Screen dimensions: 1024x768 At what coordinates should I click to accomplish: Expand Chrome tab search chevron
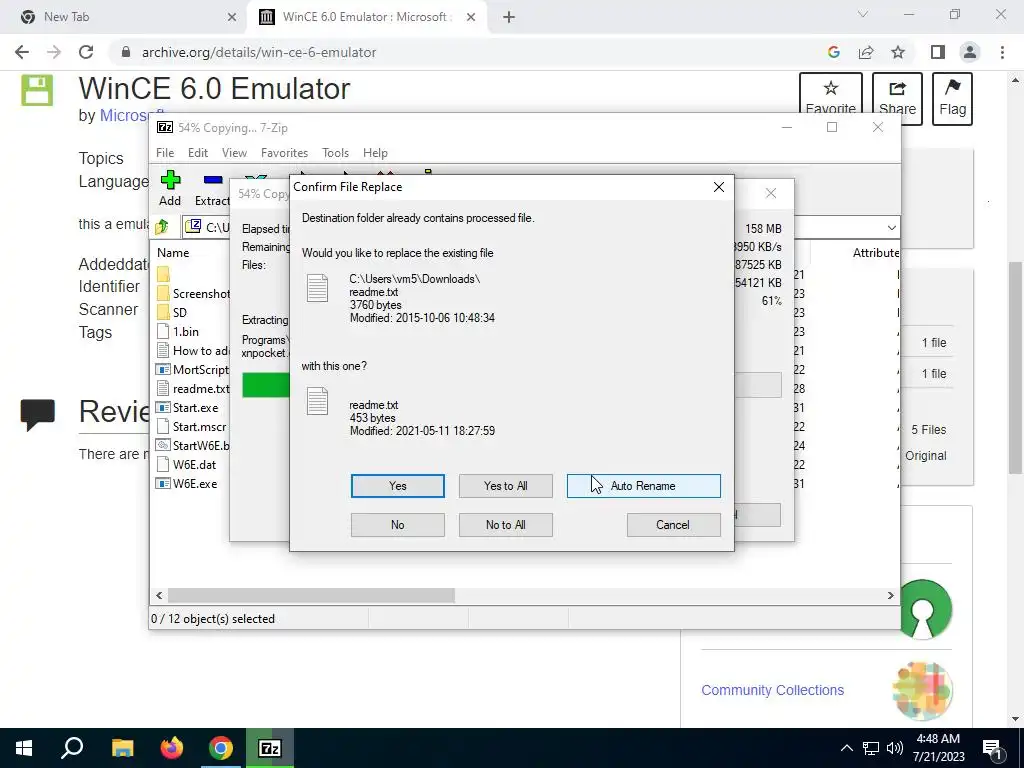863,14
